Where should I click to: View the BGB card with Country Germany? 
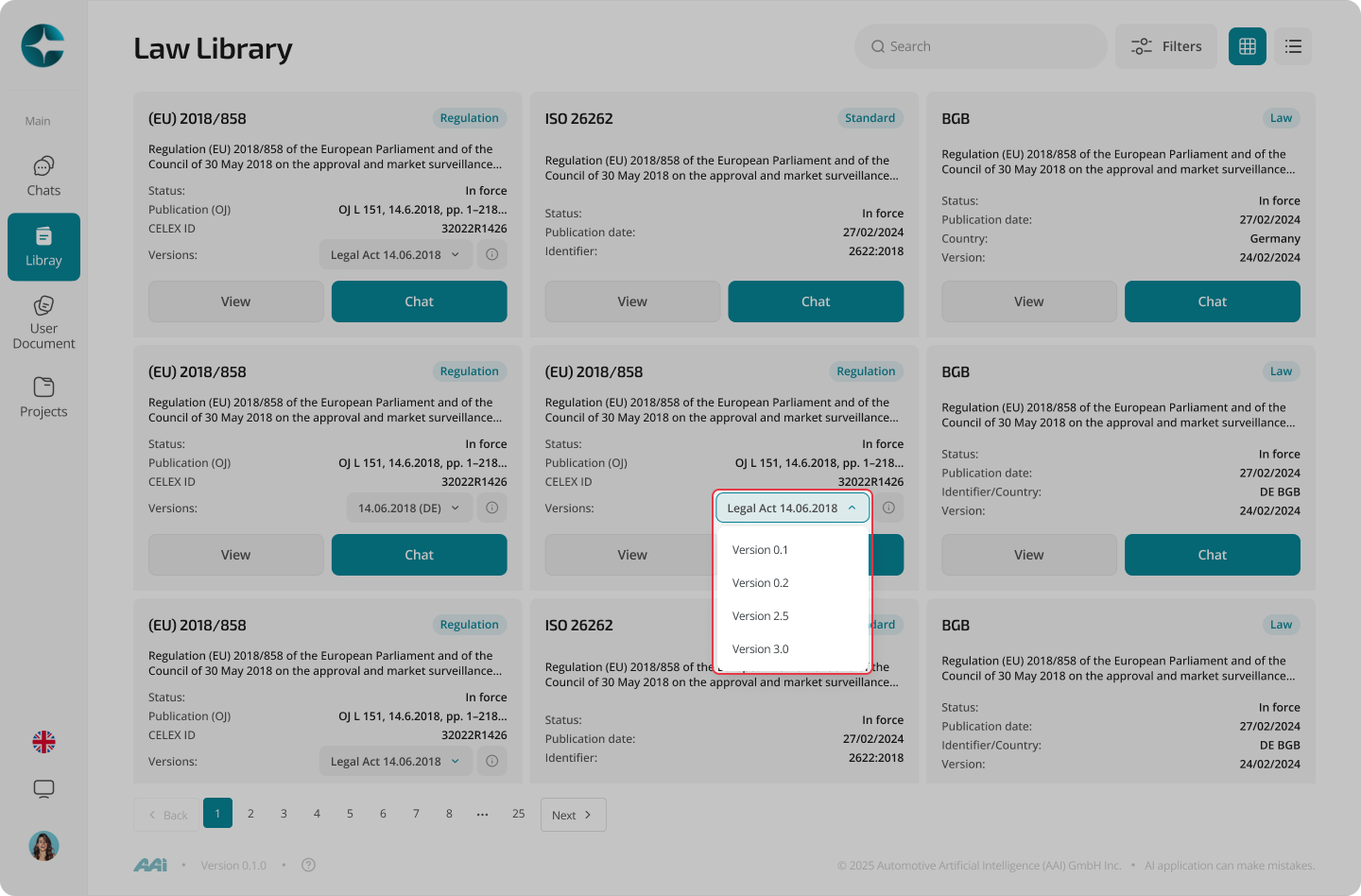1029,302
